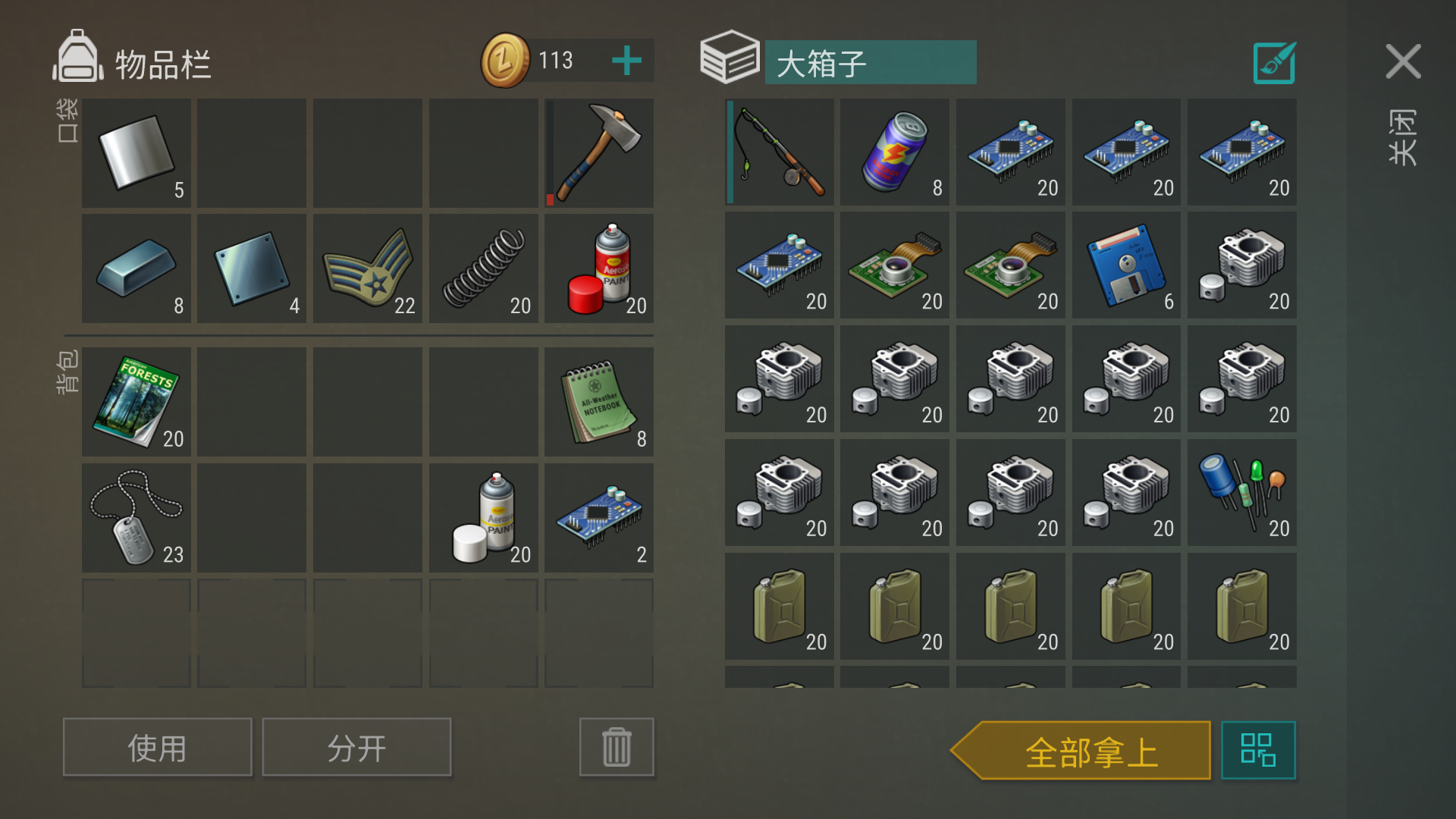Image resolution: width=1456 pixels, height=819 pixels.
Task: Select the All-Weather Notebook item
Action: 599,402
